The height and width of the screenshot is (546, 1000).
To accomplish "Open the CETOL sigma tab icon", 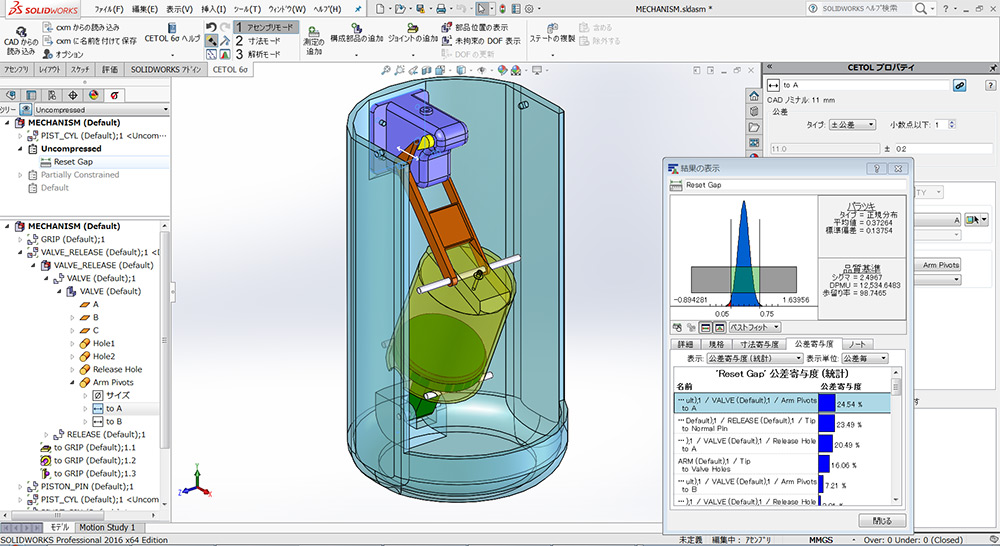I will point(114,95).
